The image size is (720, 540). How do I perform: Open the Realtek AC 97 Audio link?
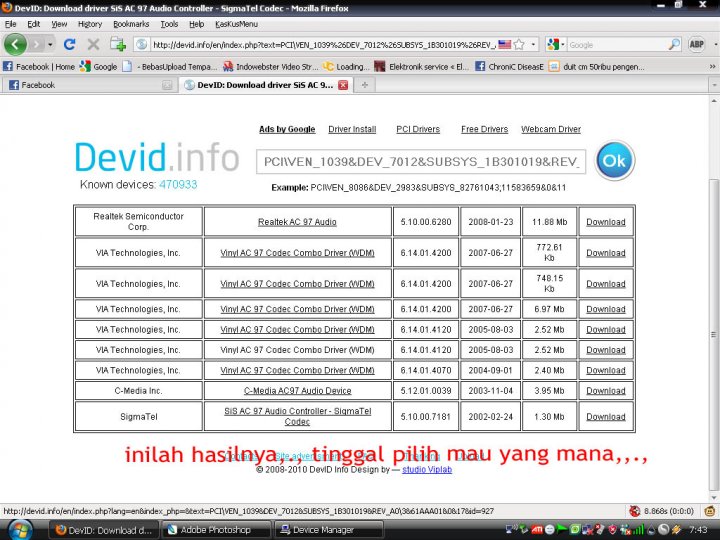coord(297,222)
